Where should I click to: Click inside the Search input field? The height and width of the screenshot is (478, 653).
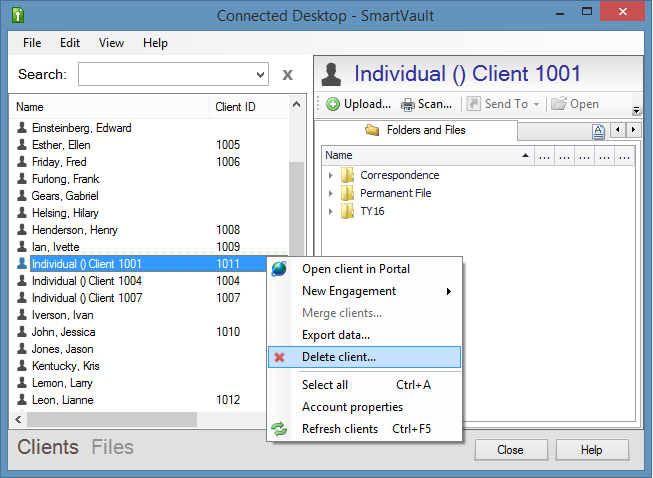coord(167,75)
